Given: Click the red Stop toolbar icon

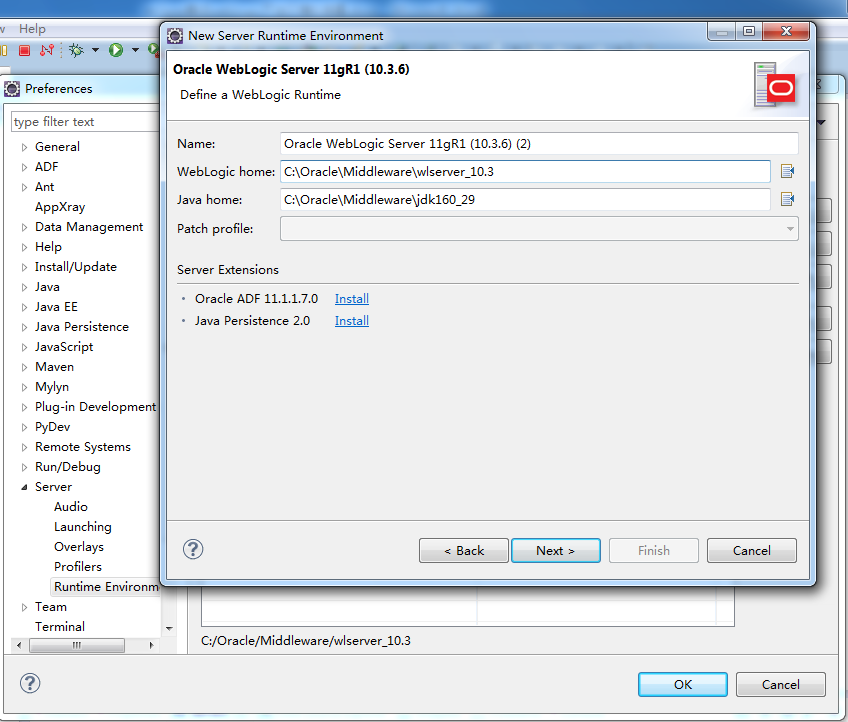Looking at the screenshot, I should click(24, 50).
